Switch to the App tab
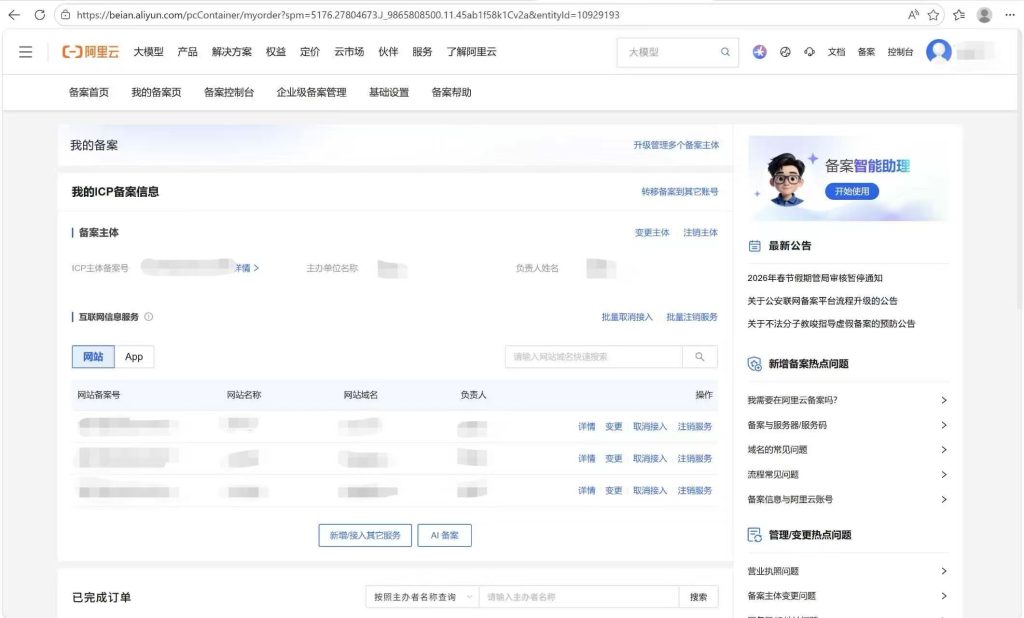The width and height of the screenshot is (1024, 618). pos(134,357)
